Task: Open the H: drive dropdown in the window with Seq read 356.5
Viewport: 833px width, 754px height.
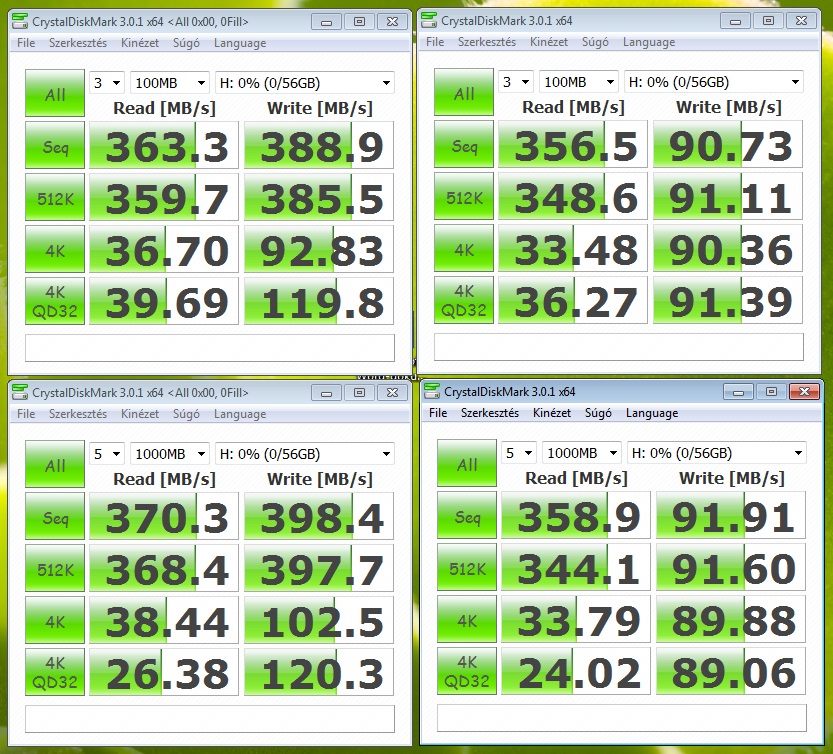Action: tap(714, 82)
